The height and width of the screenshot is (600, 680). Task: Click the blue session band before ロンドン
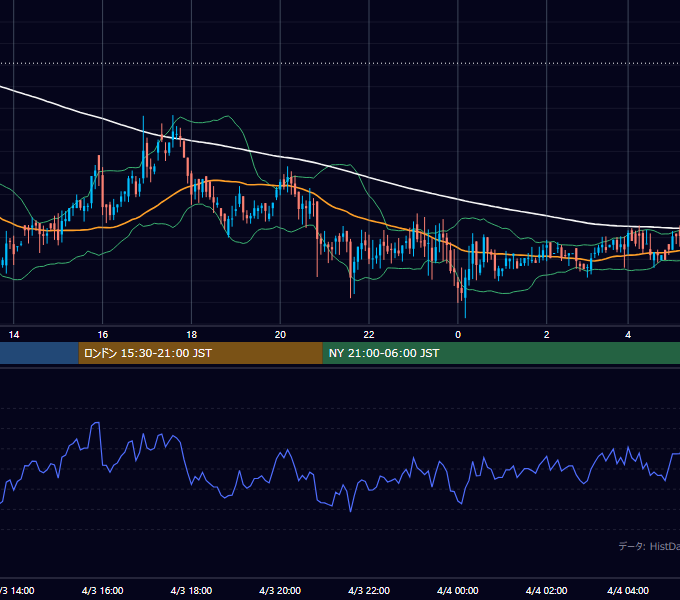coord(39,353)
